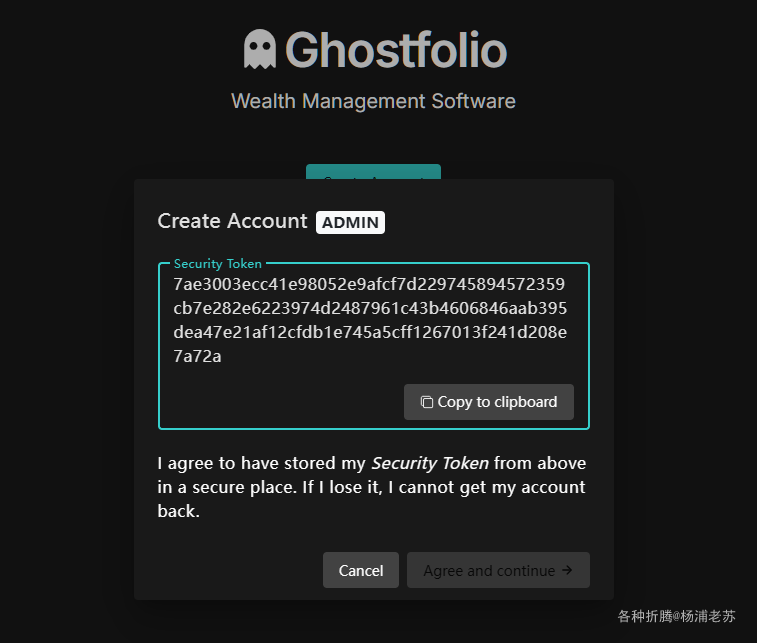Image resolution: width=757 pixels, height=643 pixels.
Task: Click the teal button partly hidden behind dialog
Action: [373, 171]
